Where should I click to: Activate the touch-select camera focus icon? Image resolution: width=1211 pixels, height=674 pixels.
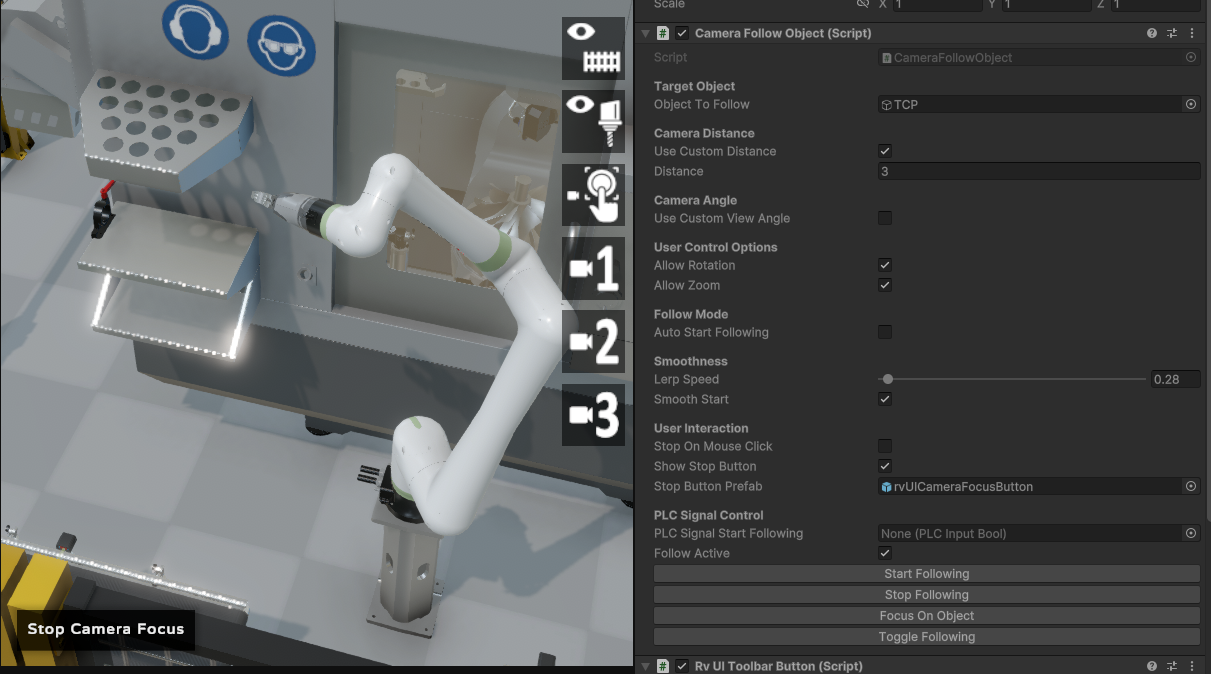tap(593, 195)
